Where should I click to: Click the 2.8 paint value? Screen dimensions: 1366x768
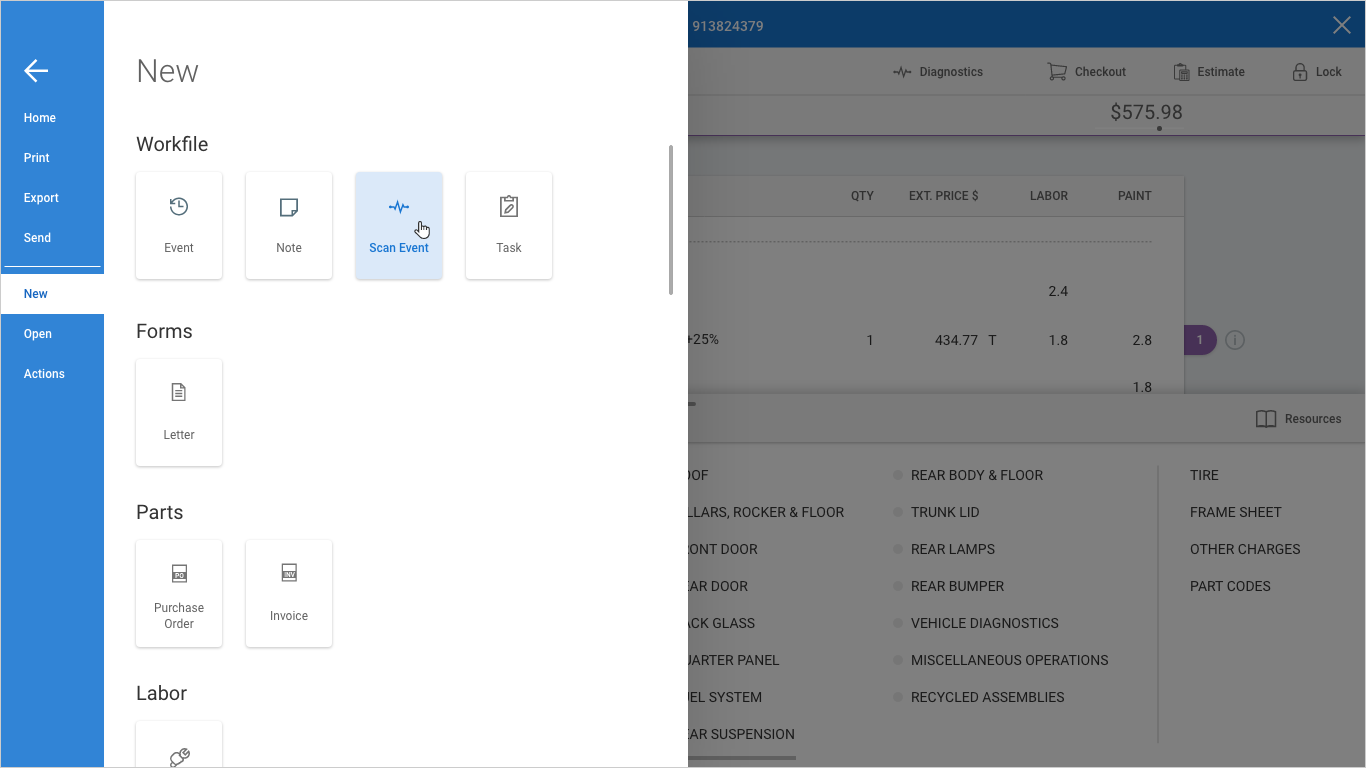[1142, 340]
